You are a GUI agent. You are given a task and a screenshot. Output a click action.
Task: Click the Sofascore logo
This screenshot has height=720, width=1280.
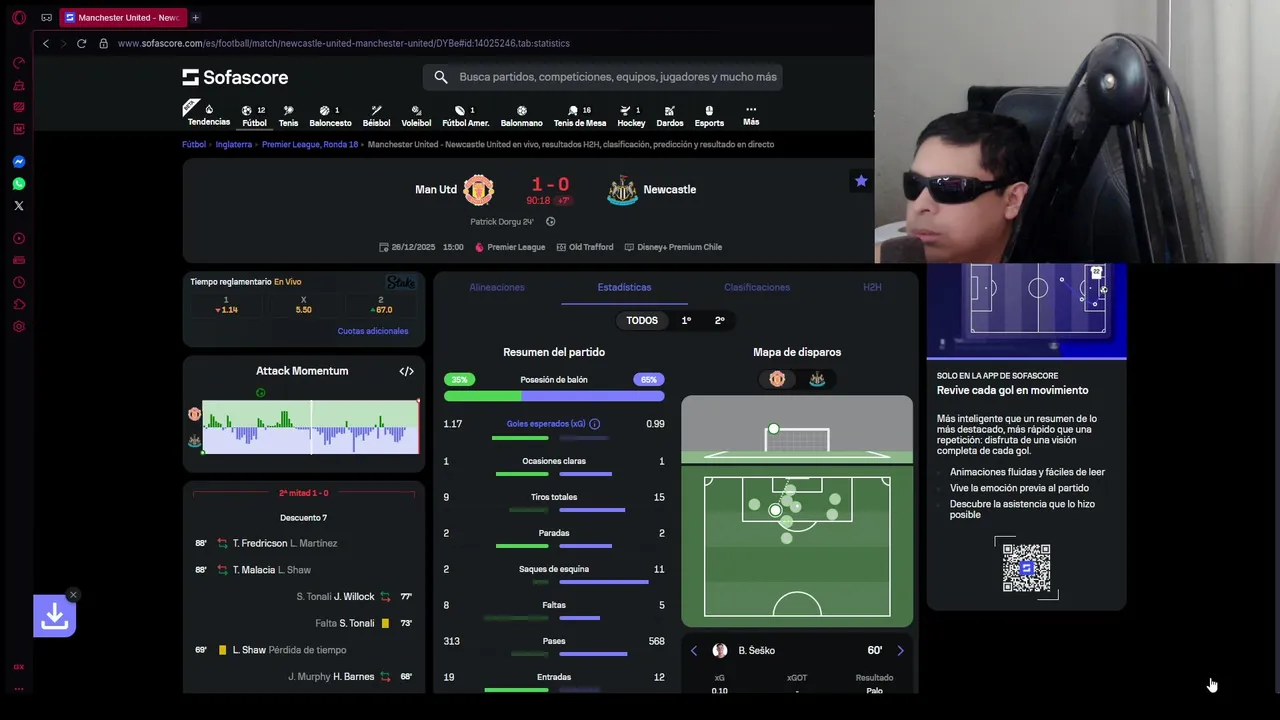pyautogui.click(x=235, y=77)
